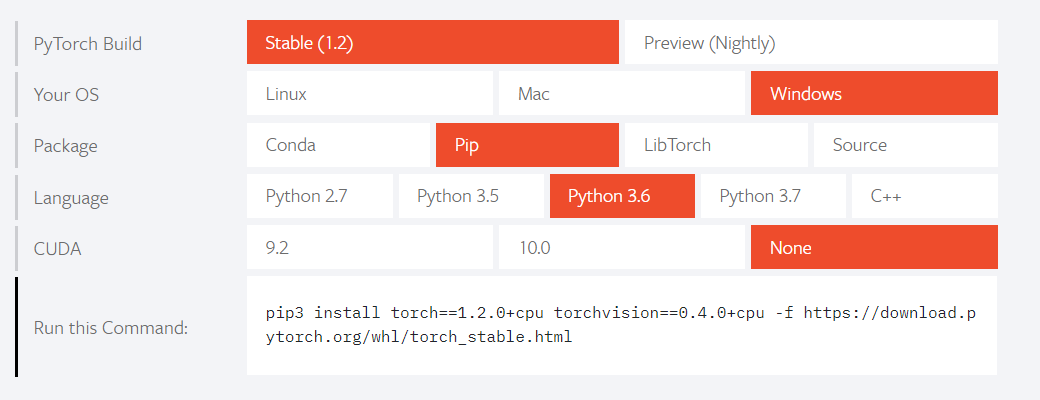Screen dimensions: 1040x400
Task: Click the pip3 install command text
Action: coord(620,325)
